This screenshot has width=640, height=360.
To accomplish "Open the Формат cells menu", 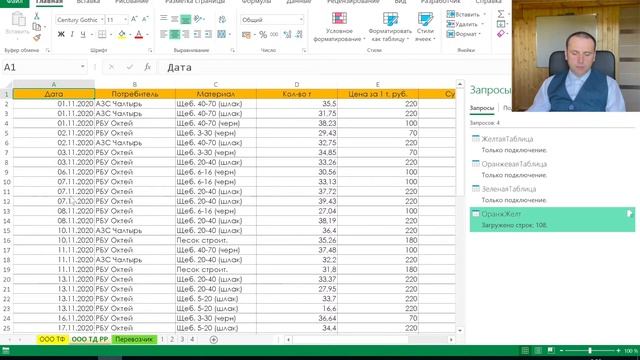I will [464, 34].
